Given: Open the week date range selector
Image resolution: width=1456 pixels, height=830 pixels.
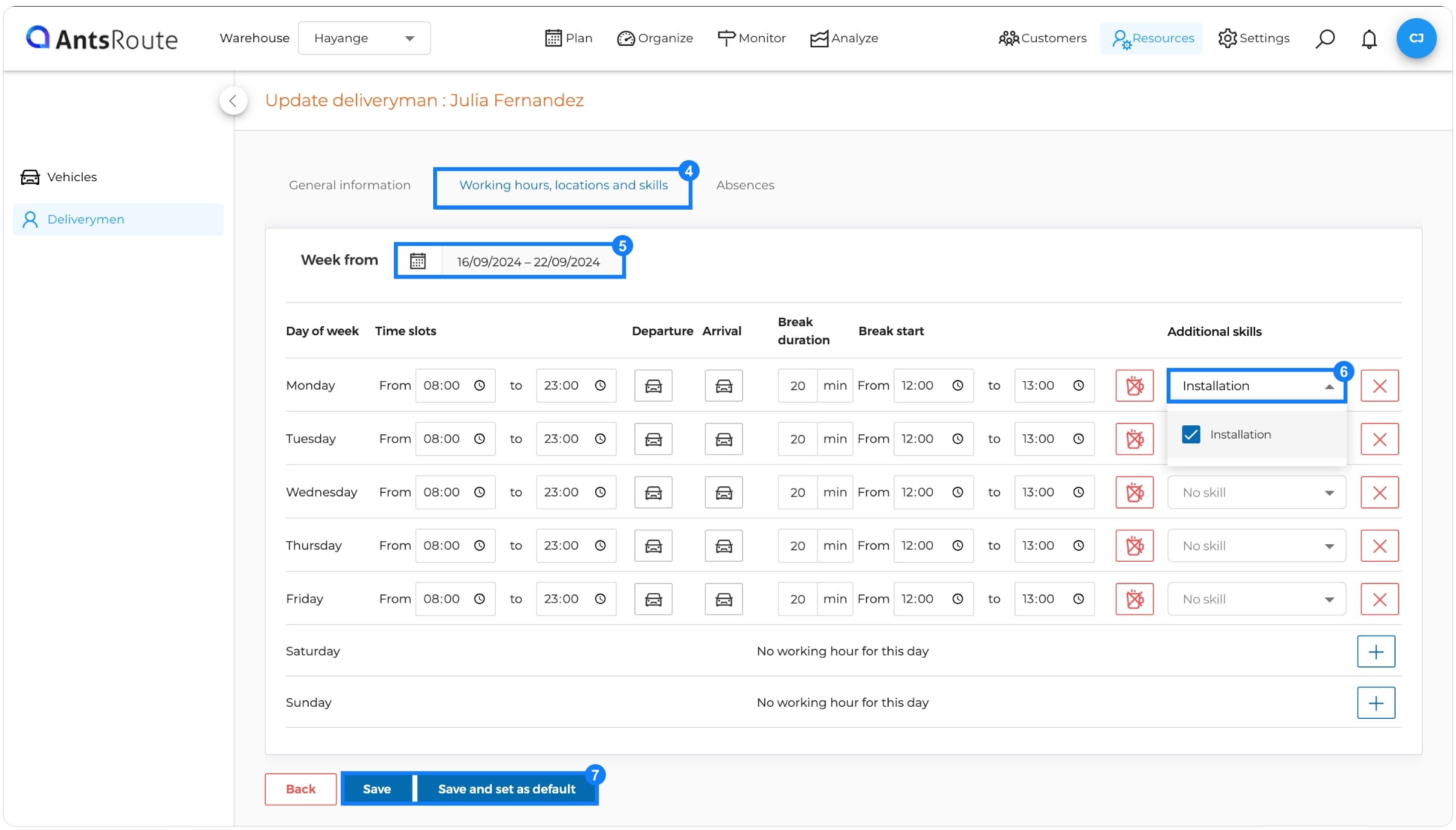Looking at the screenshot, I should tap(529, 262).
